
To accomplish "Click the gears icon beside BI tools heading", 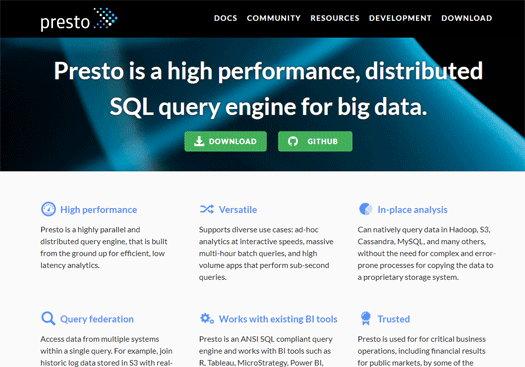I will click(207, 318).
